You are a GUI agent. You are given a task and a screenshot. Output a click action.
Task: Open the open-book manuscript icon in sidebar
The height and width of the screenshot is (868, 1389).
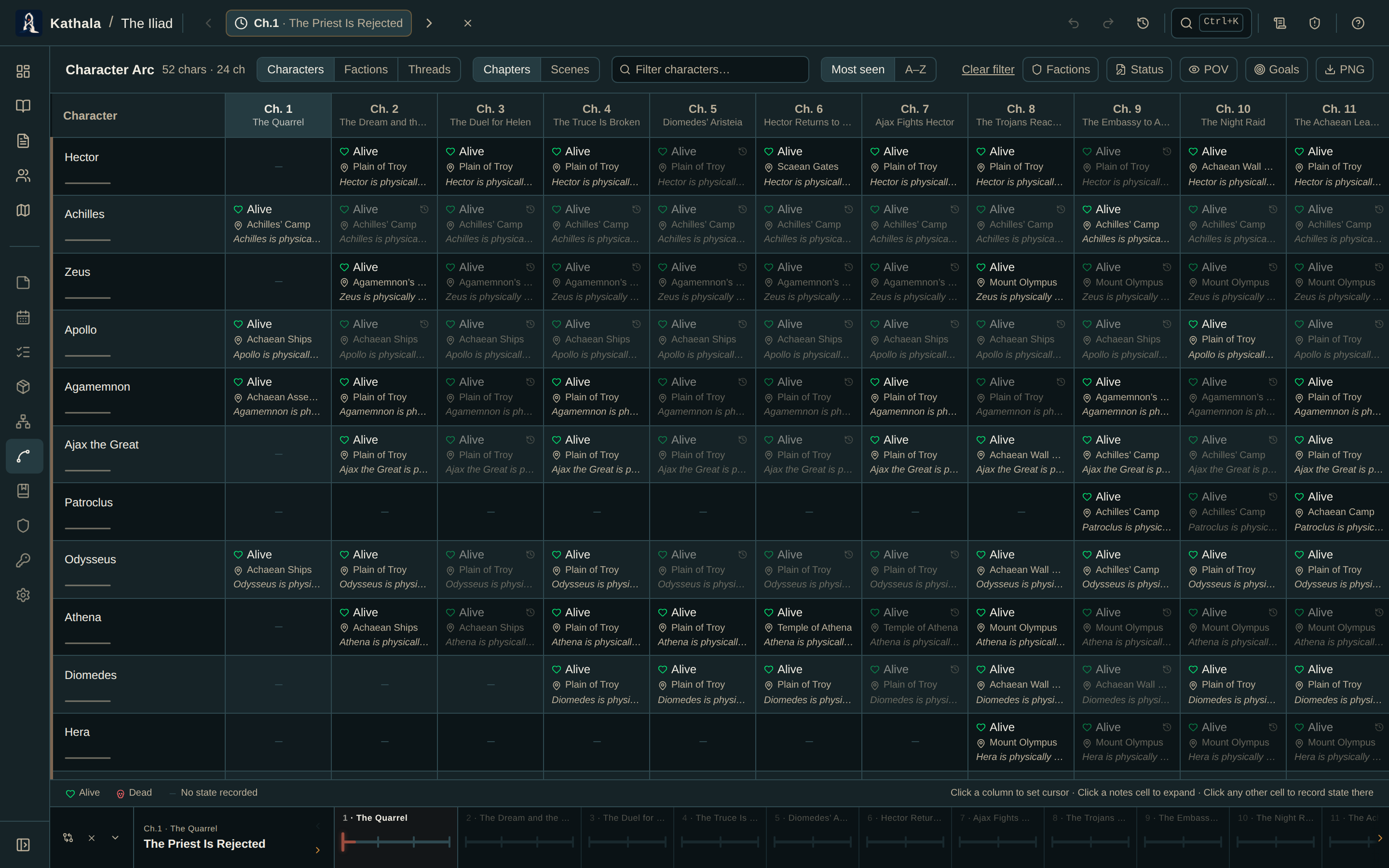[x=23, y=106]
